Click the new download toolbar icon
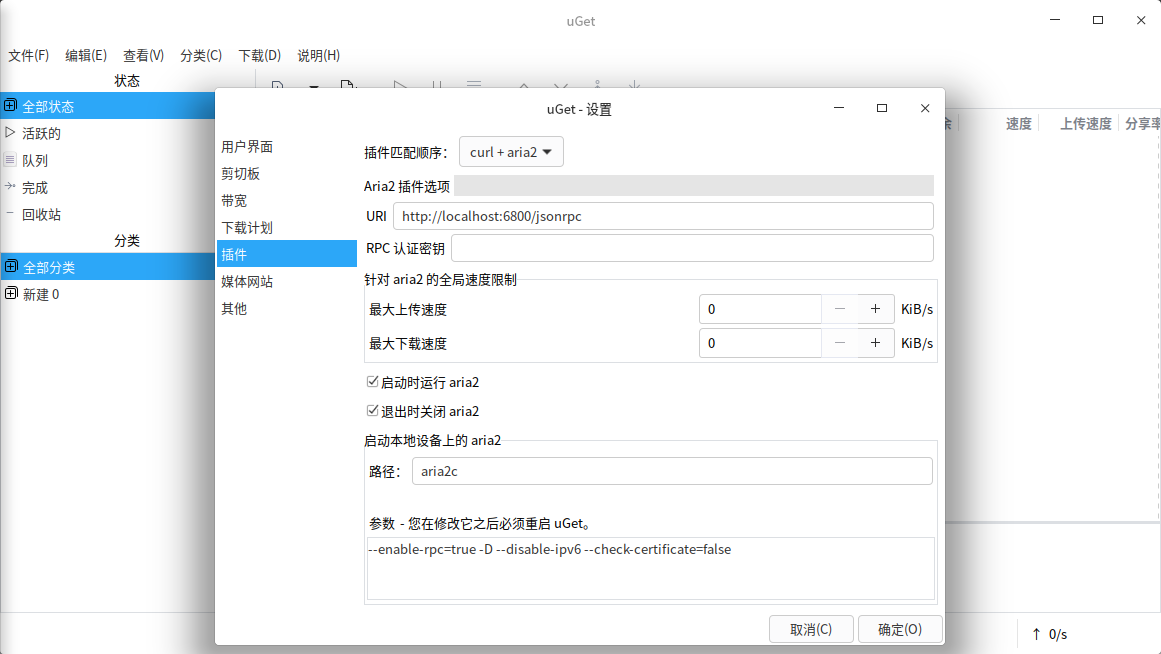The width and height of the screenshot is (1161, 654). 277,88
